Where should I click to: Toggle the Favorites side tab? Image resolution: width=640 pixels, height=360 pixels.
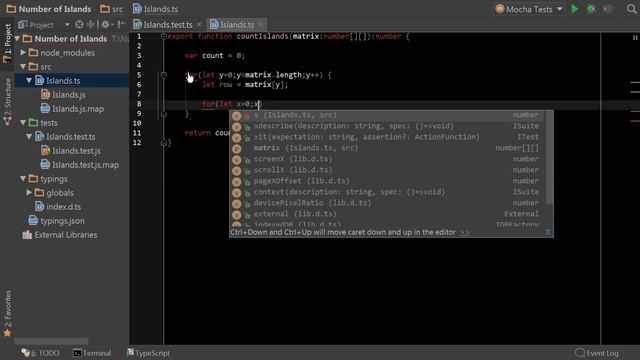point(7,313)
